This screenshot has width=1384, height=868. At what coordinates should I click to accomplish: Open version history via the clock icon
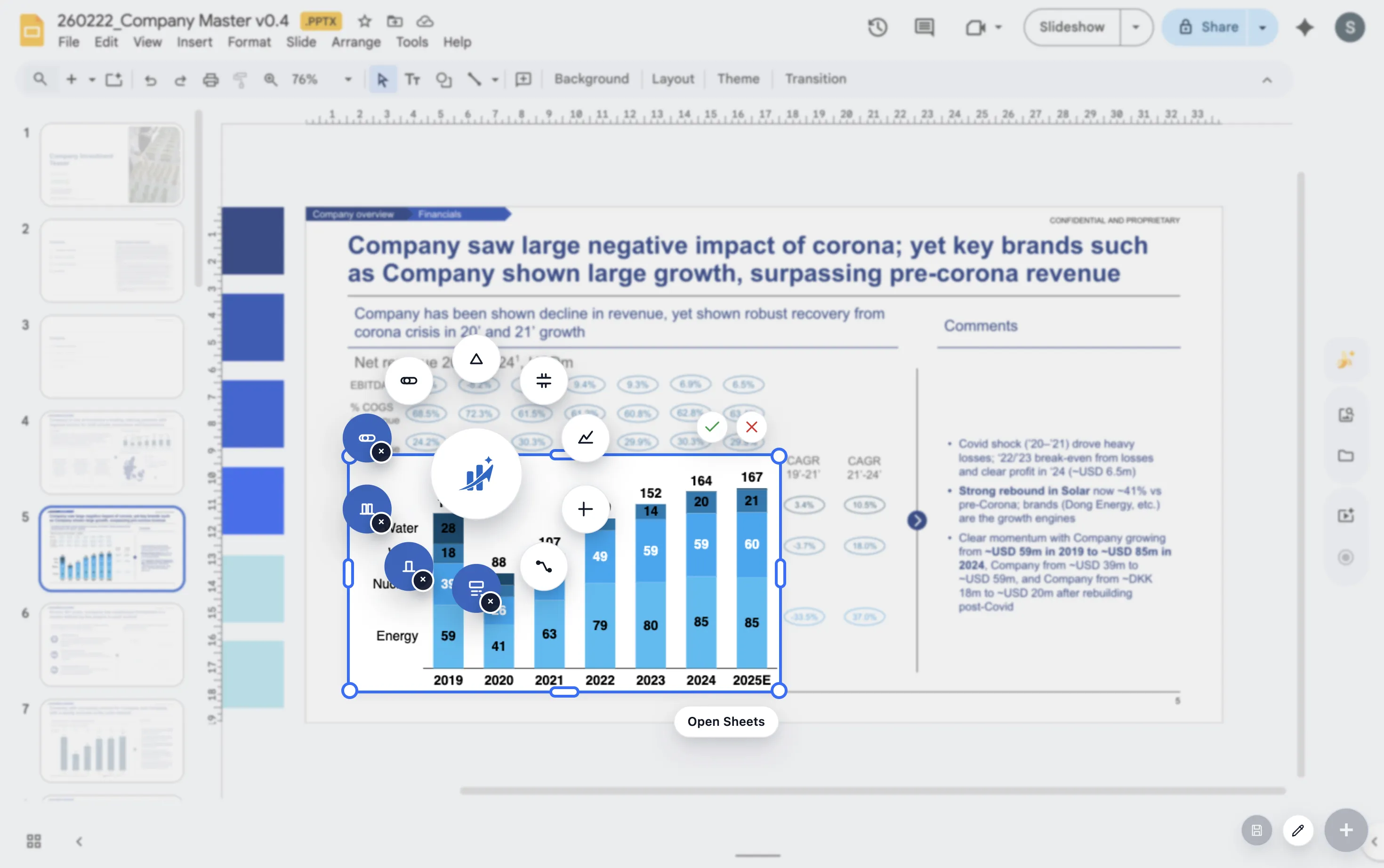(x=877, y=27)
